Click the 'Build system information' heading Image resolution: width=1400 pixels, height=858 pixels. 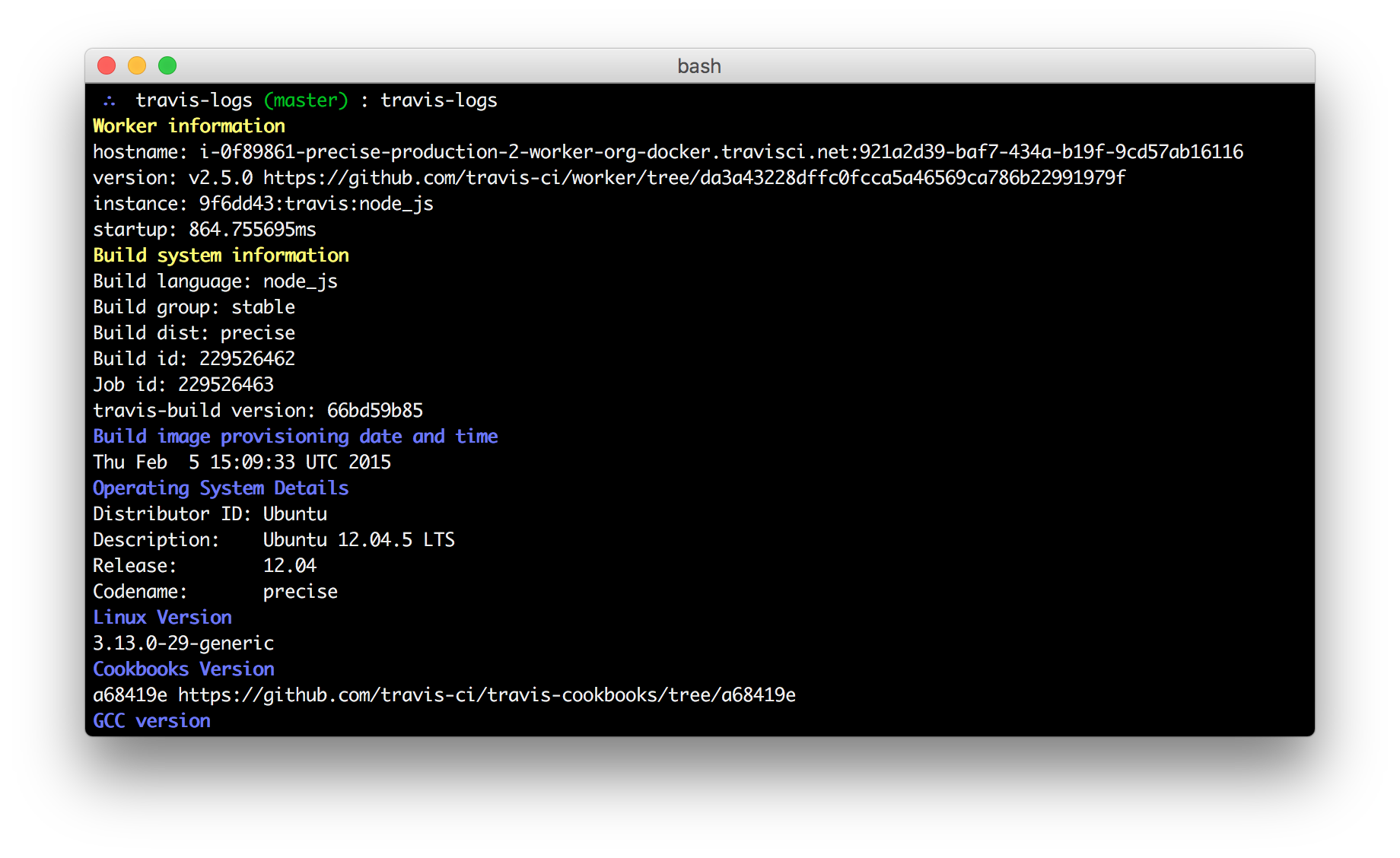pyautogui.click(x=221, y=256)
